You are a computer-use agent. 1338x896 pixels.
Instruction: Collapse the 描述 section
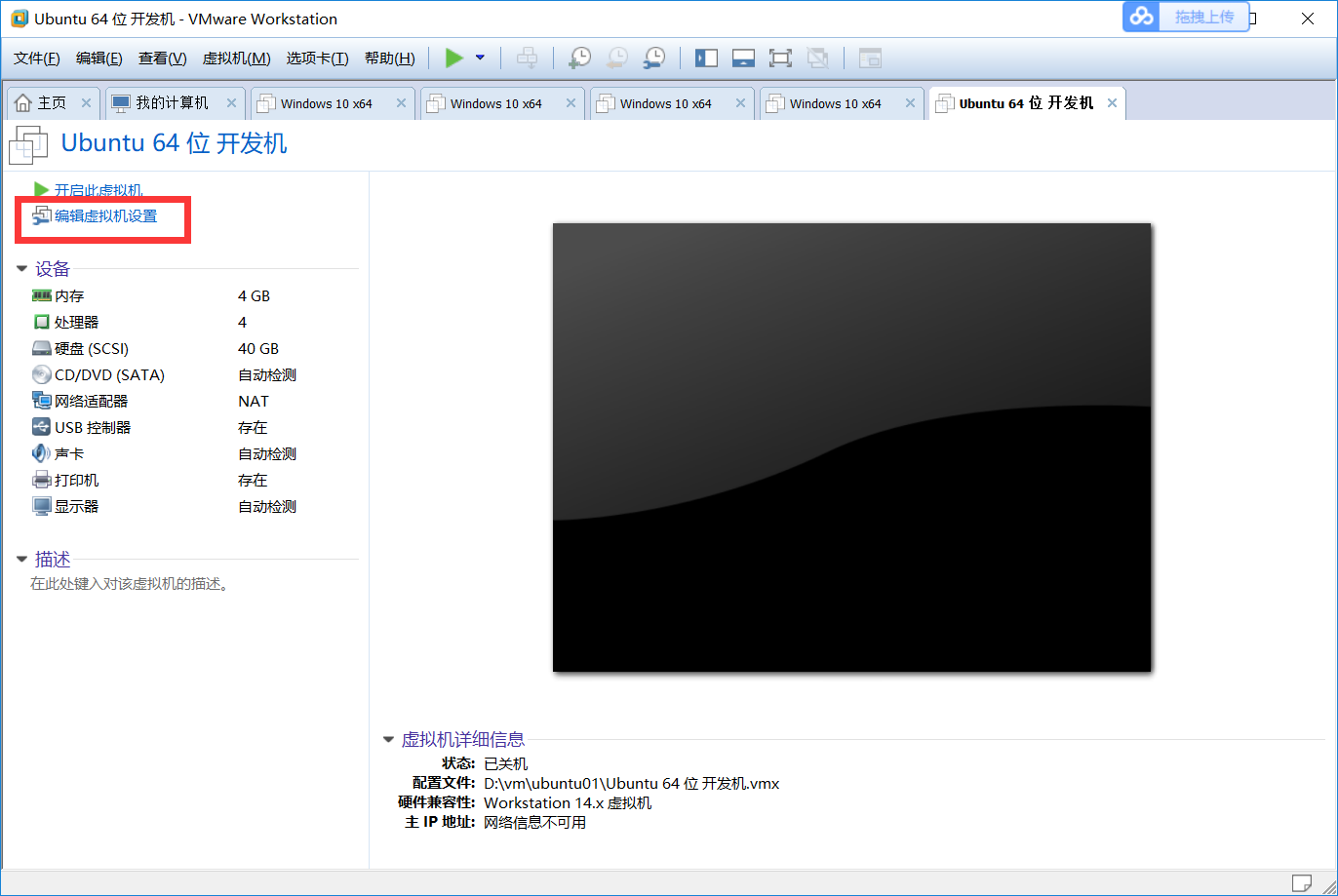(21, 560)
